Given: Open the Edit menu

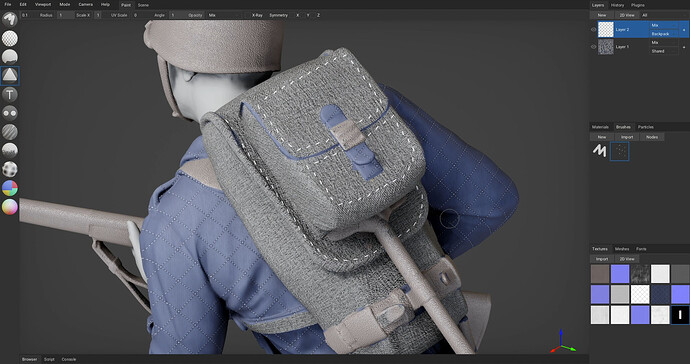Looking at the screenshot, I should point(23,4).
